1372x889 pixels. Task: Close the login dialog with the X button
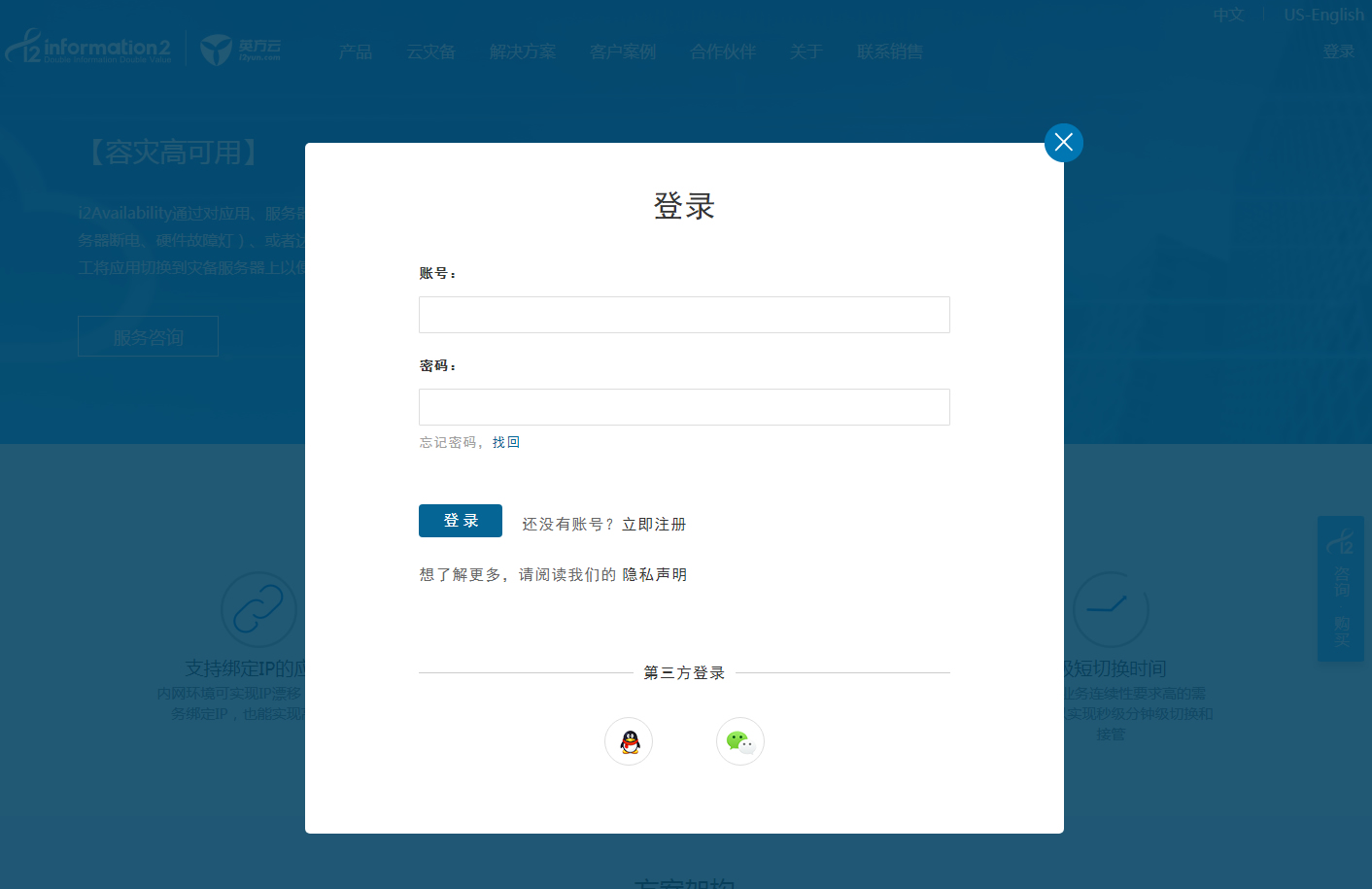click(x=1064, y=143)
